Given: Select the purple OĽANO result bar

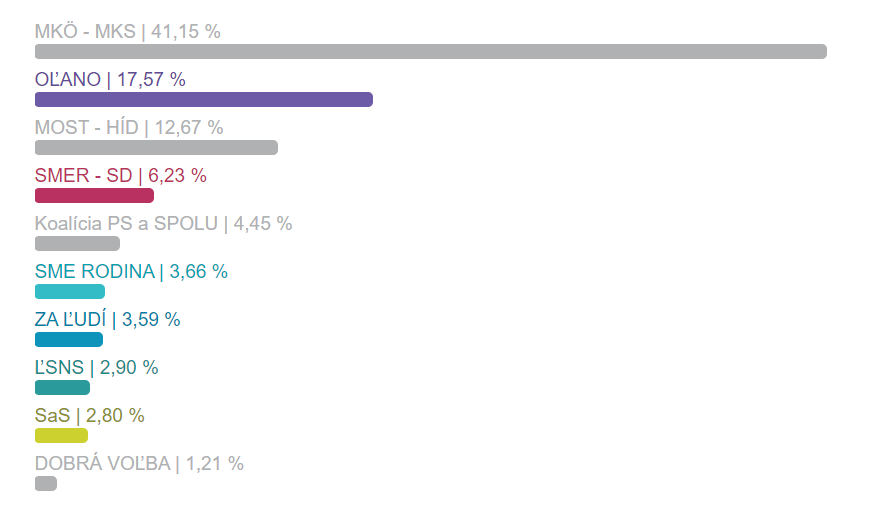Looking at the screenshot, I should pyautogui.click(x=203, y=100).
